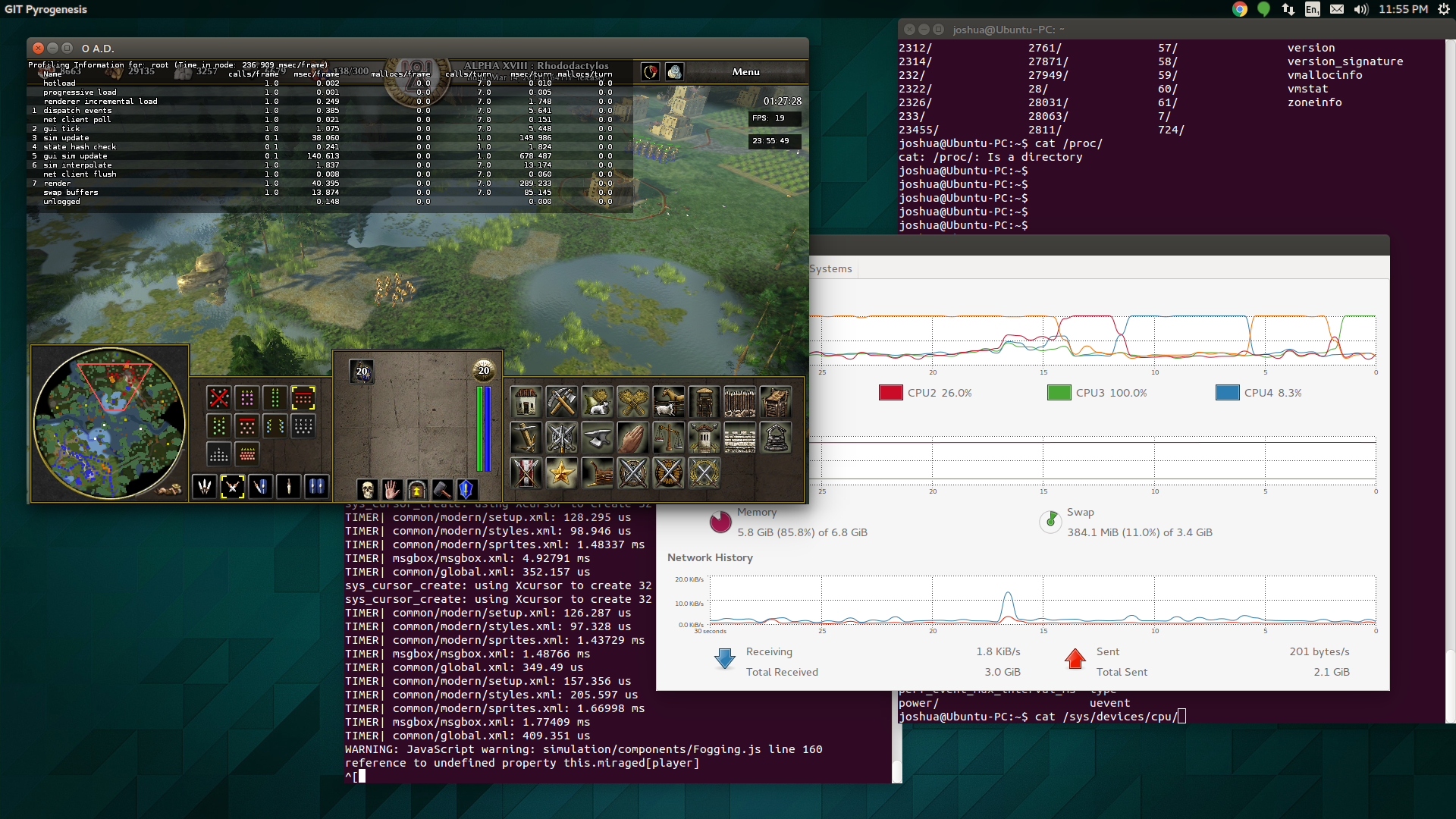Open Chrome from the top panel

[x=1240, y=9]
